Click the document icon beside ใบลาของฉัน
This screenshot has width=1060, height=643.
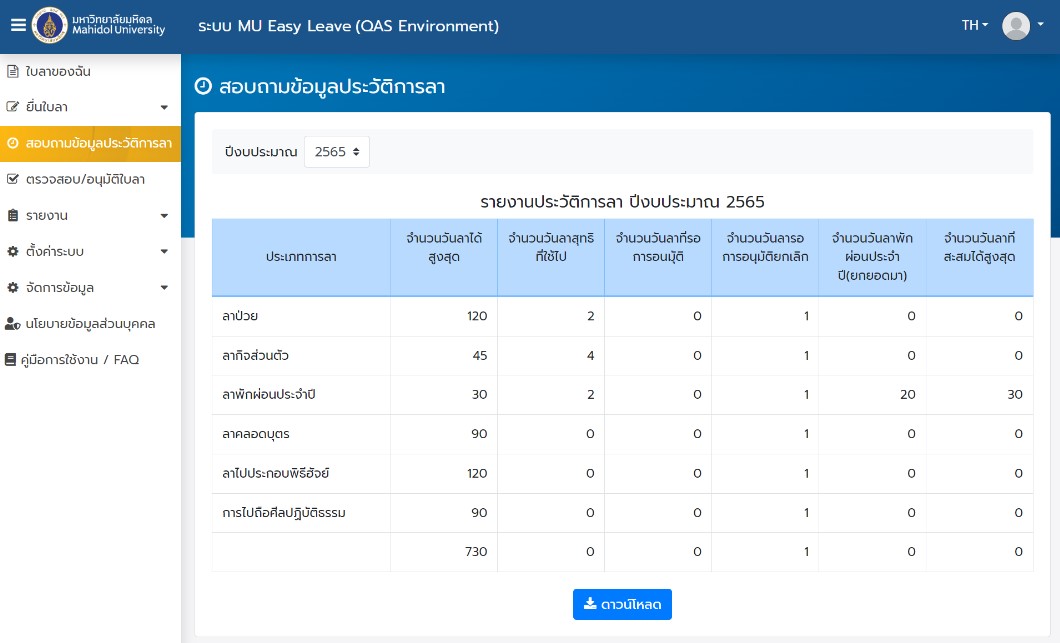[x=13, y=72]
